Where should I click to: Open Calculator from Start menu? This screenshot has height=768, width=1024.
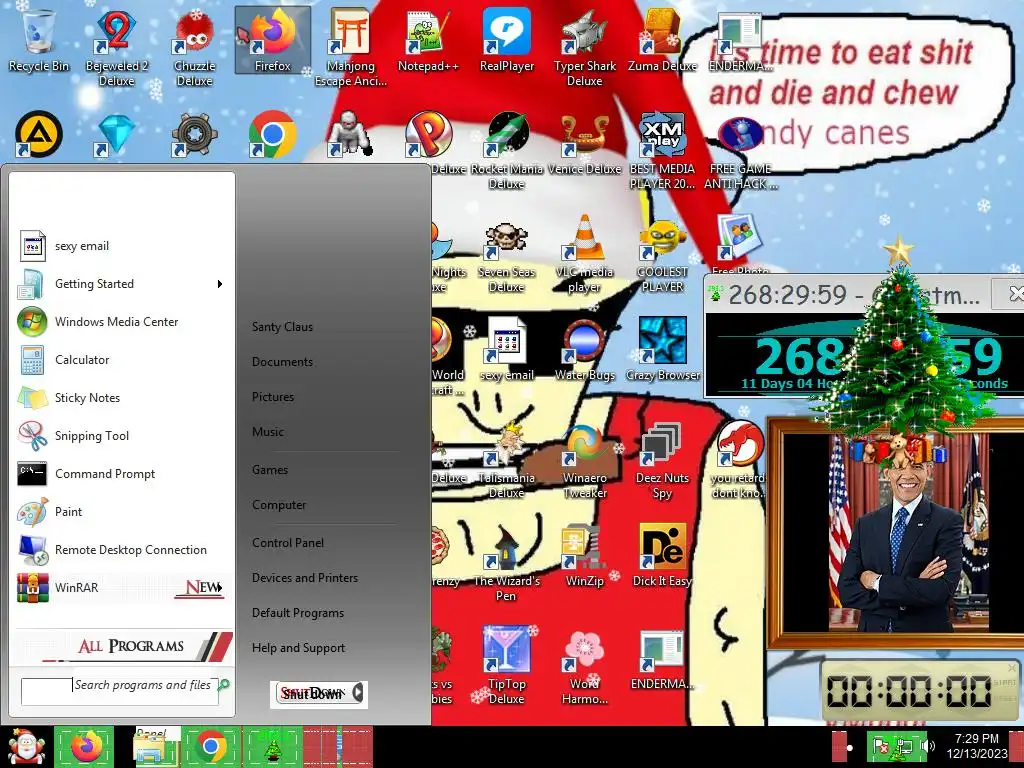click(121, 360)
